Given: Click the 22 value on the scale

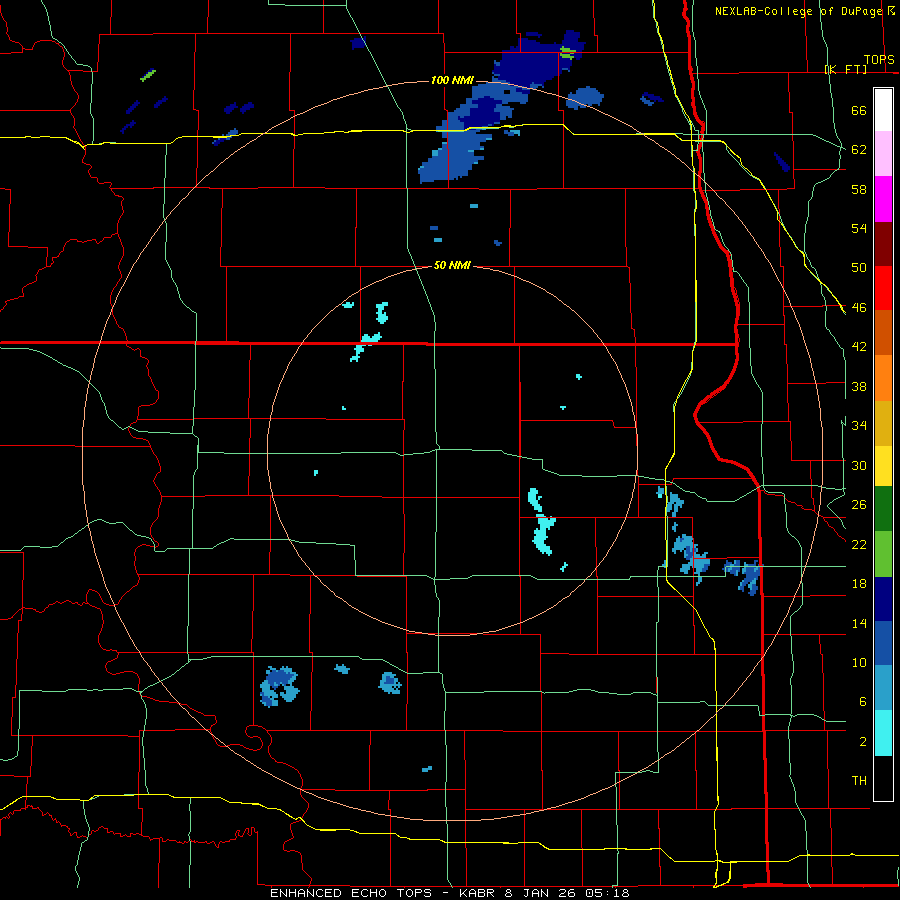Looking at the screenshot, I should 859,544.
